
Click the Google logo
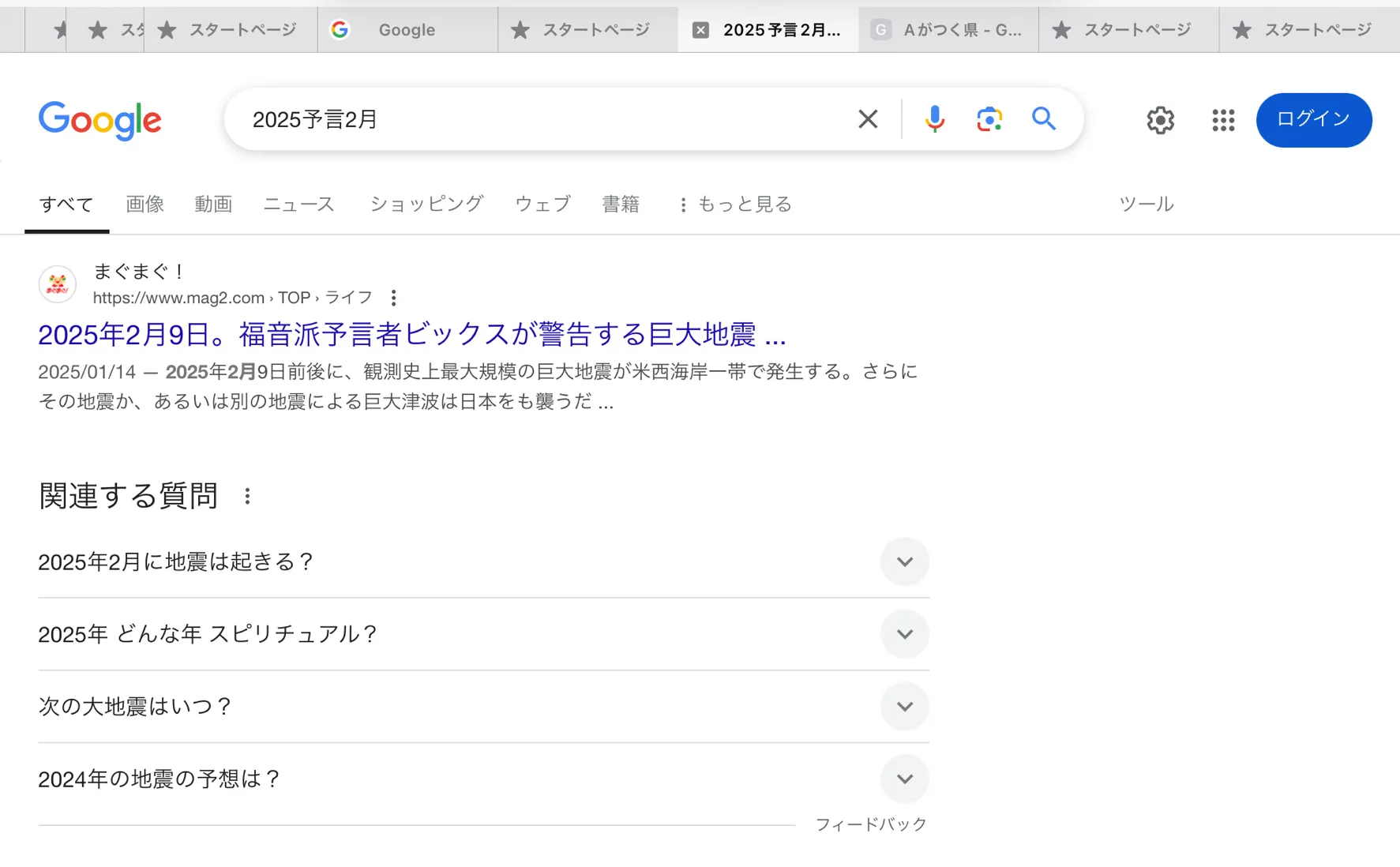(x=100, y=121)
